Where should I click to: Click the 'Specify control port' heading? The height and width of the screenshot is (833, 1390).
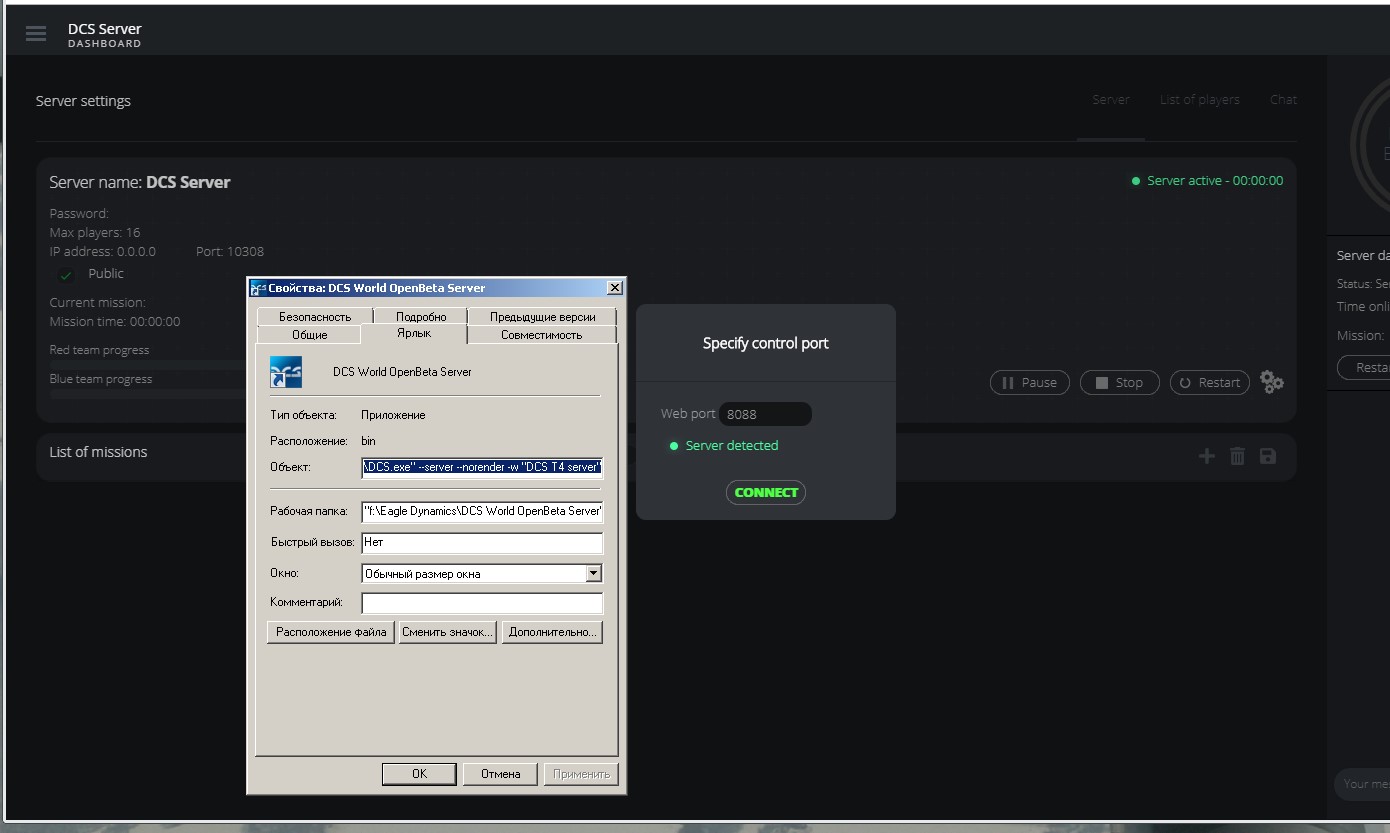pyautogui.click(x=766, y=343)
